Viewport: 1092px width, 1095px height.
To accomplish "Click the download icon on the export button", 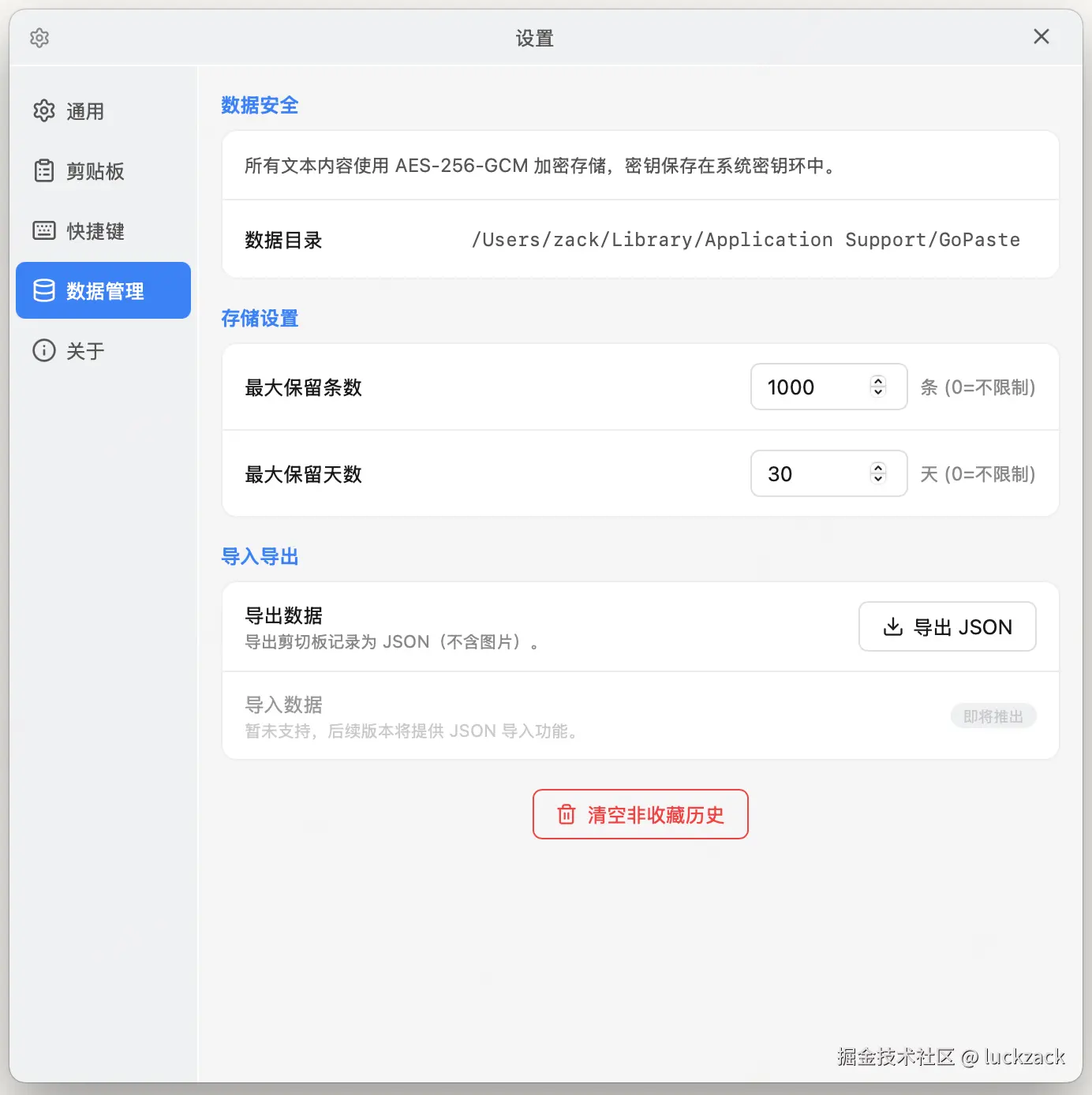I will 893,626.
